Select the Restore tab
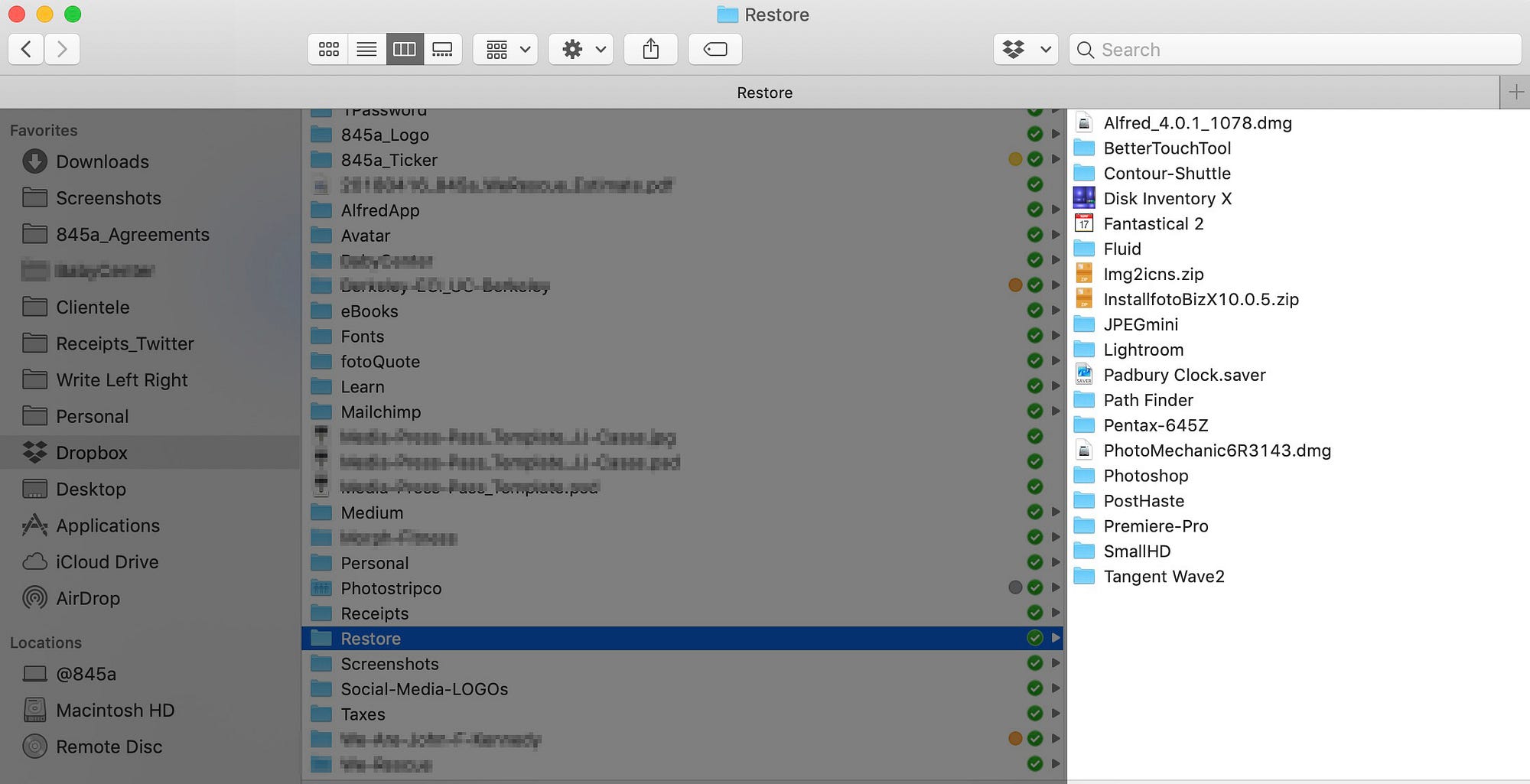 coord(750,93)
